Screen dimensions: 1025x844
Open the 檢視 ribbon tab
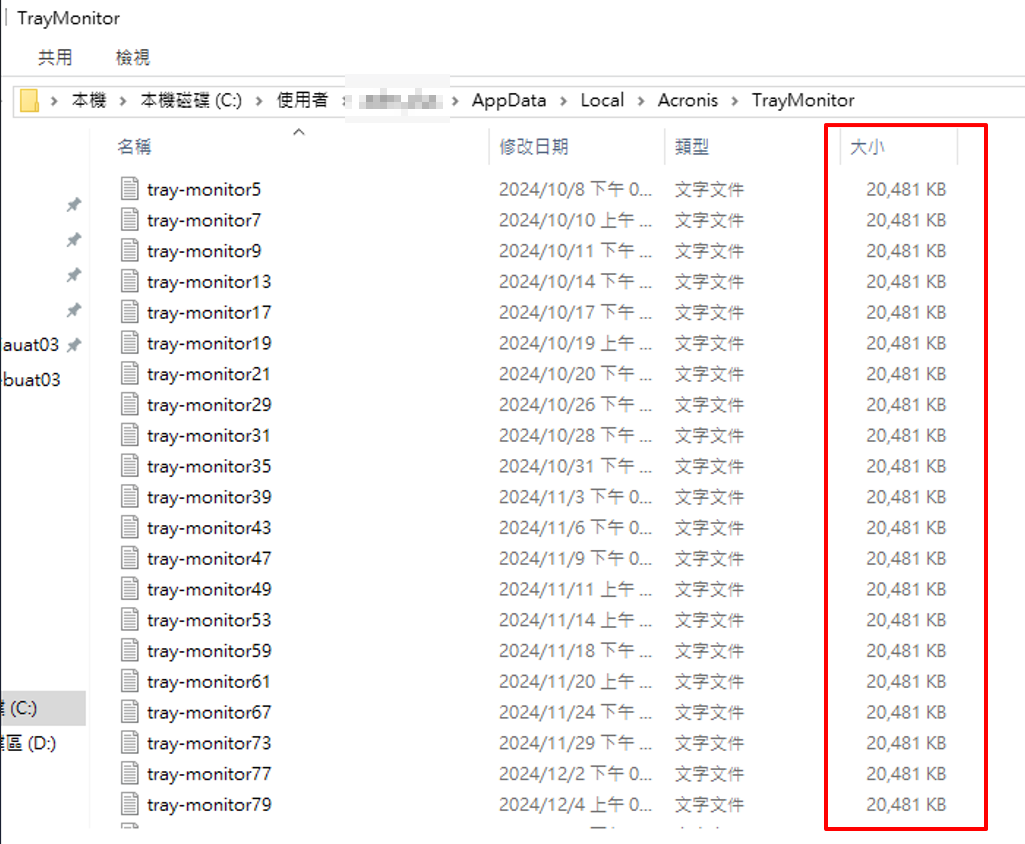[x=133, y=58]
